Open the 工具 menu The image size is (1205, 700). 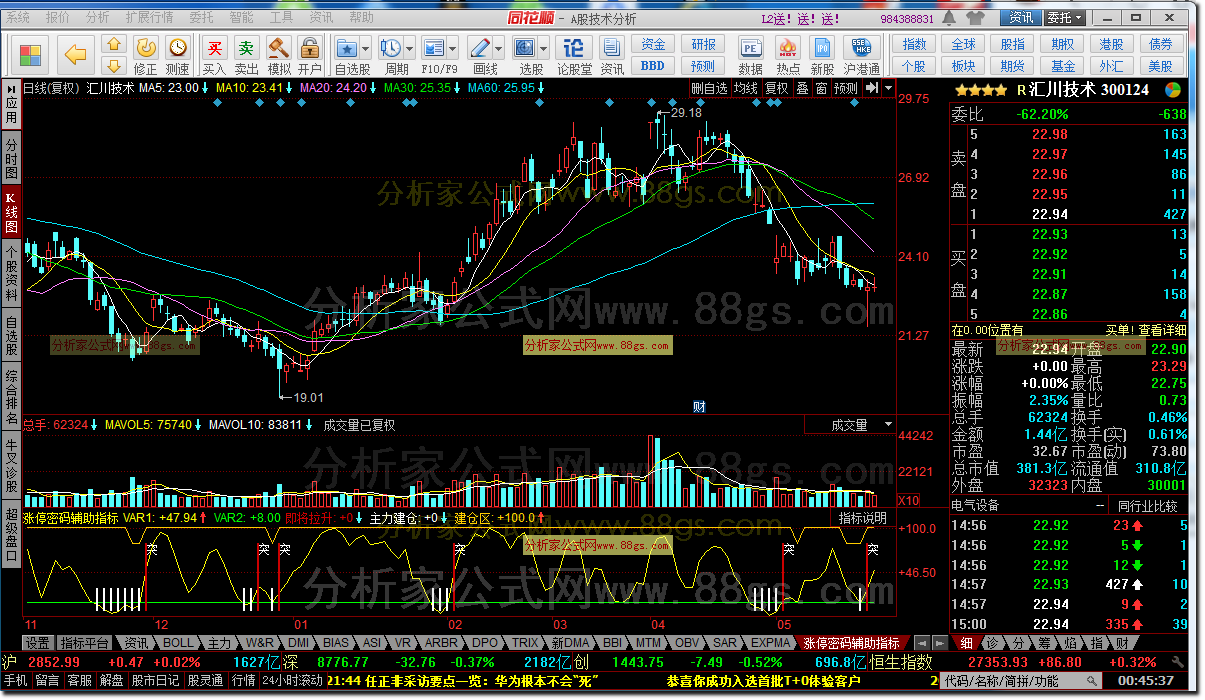[282, 18]
